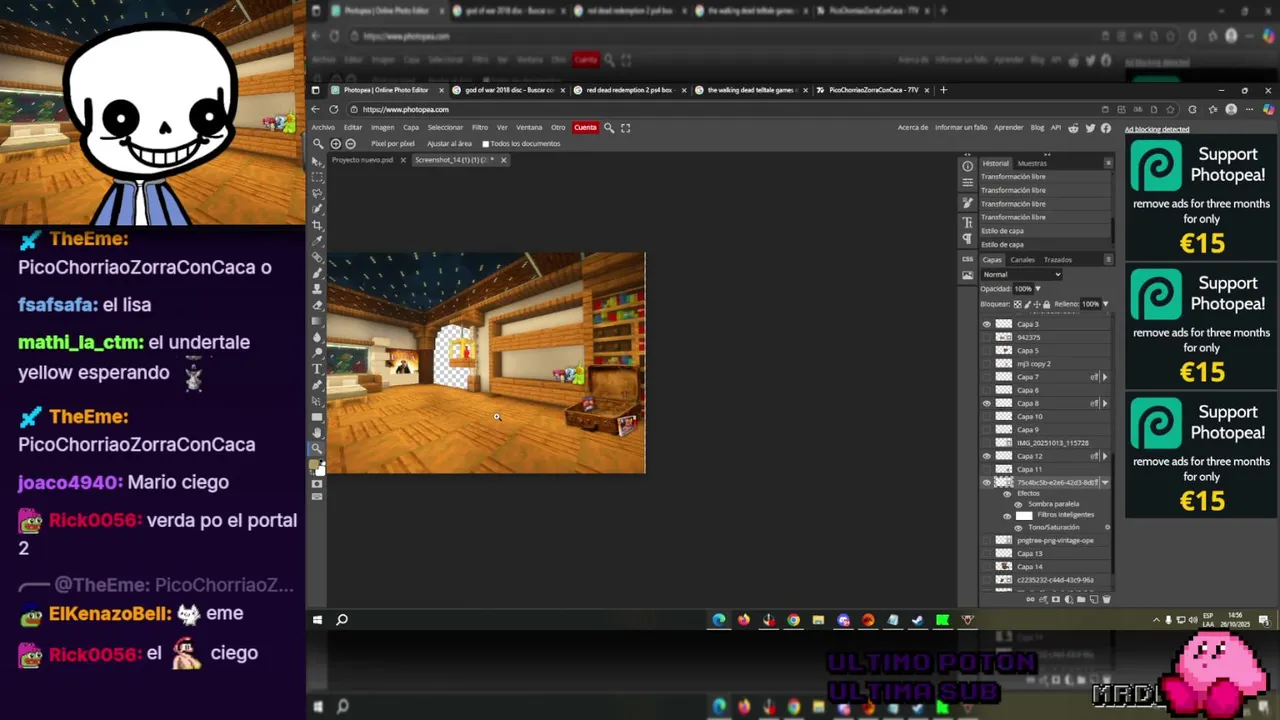Select the Hand pan tool
The height and width of the screenshot is (720, 1280).
tap(317, 432)
